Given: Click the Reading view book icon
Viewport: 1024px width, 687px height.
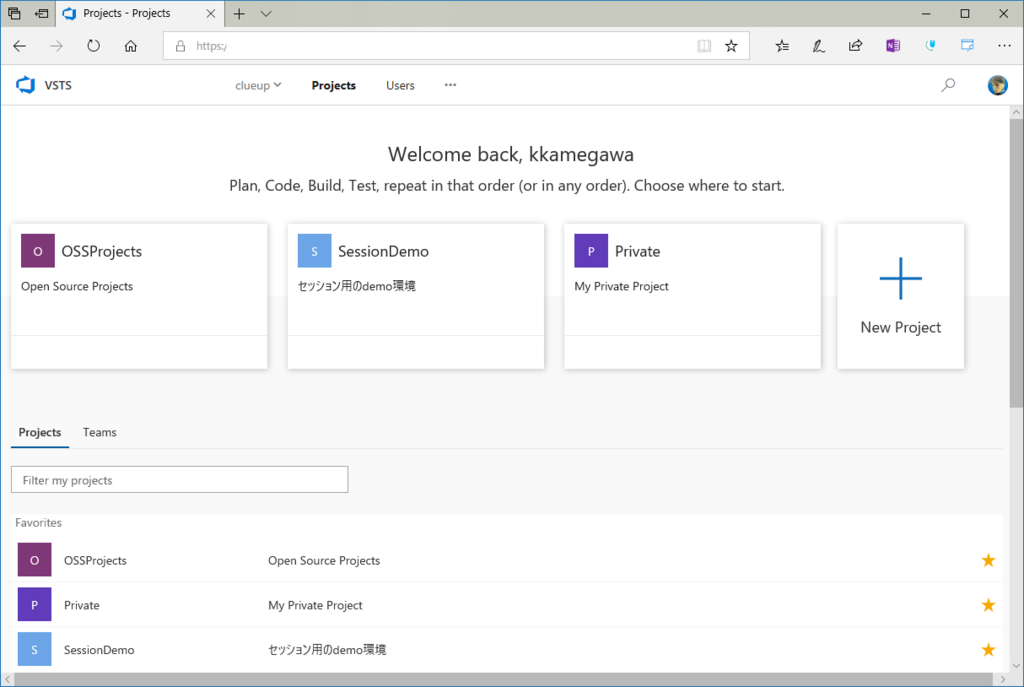Looking at the screenshot, I should tap(704, 46).
